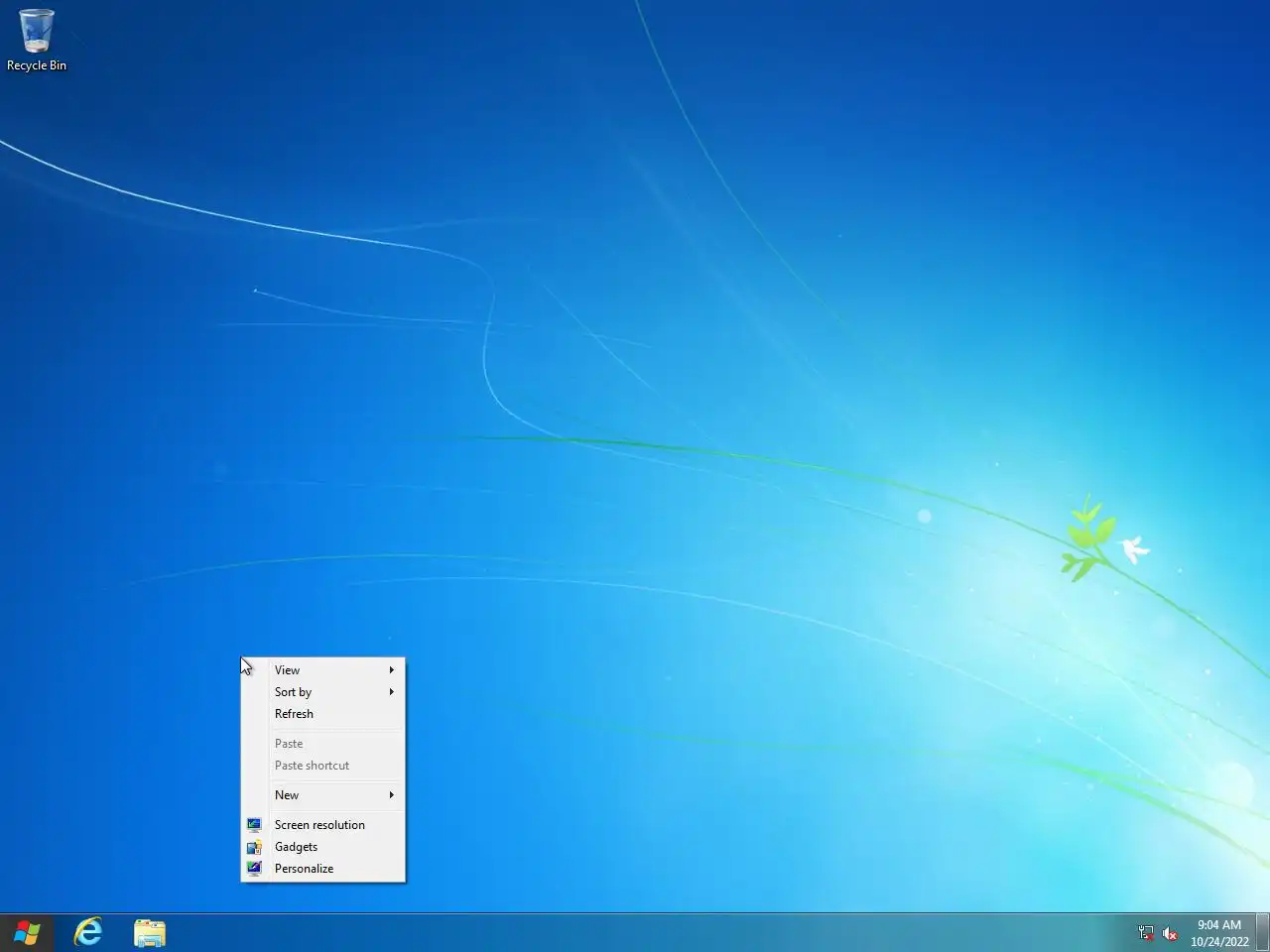Click the Personalize menu icon
Screen dimensions: 1270x952
point(254,869)
